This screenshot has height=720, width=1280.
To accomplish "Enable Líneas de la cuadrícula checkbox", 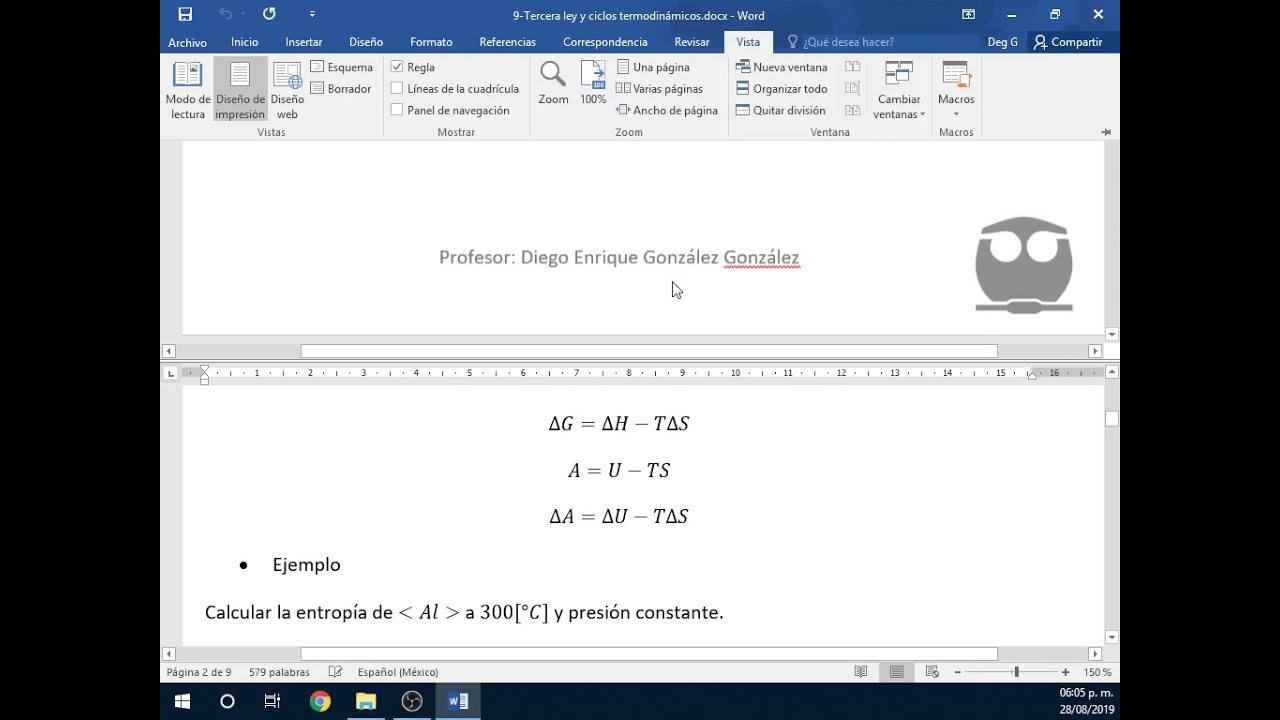I will click(x=397, y=89).
